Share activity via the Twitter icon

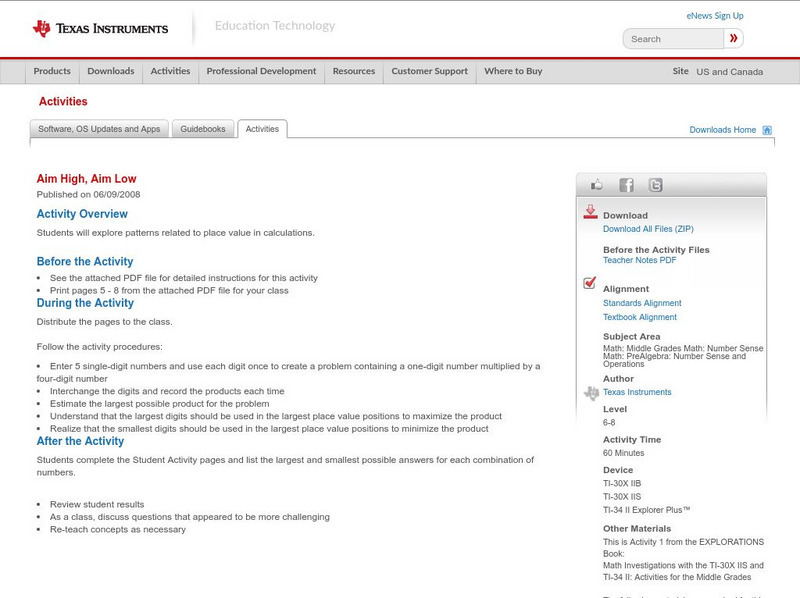coord(653,185)
